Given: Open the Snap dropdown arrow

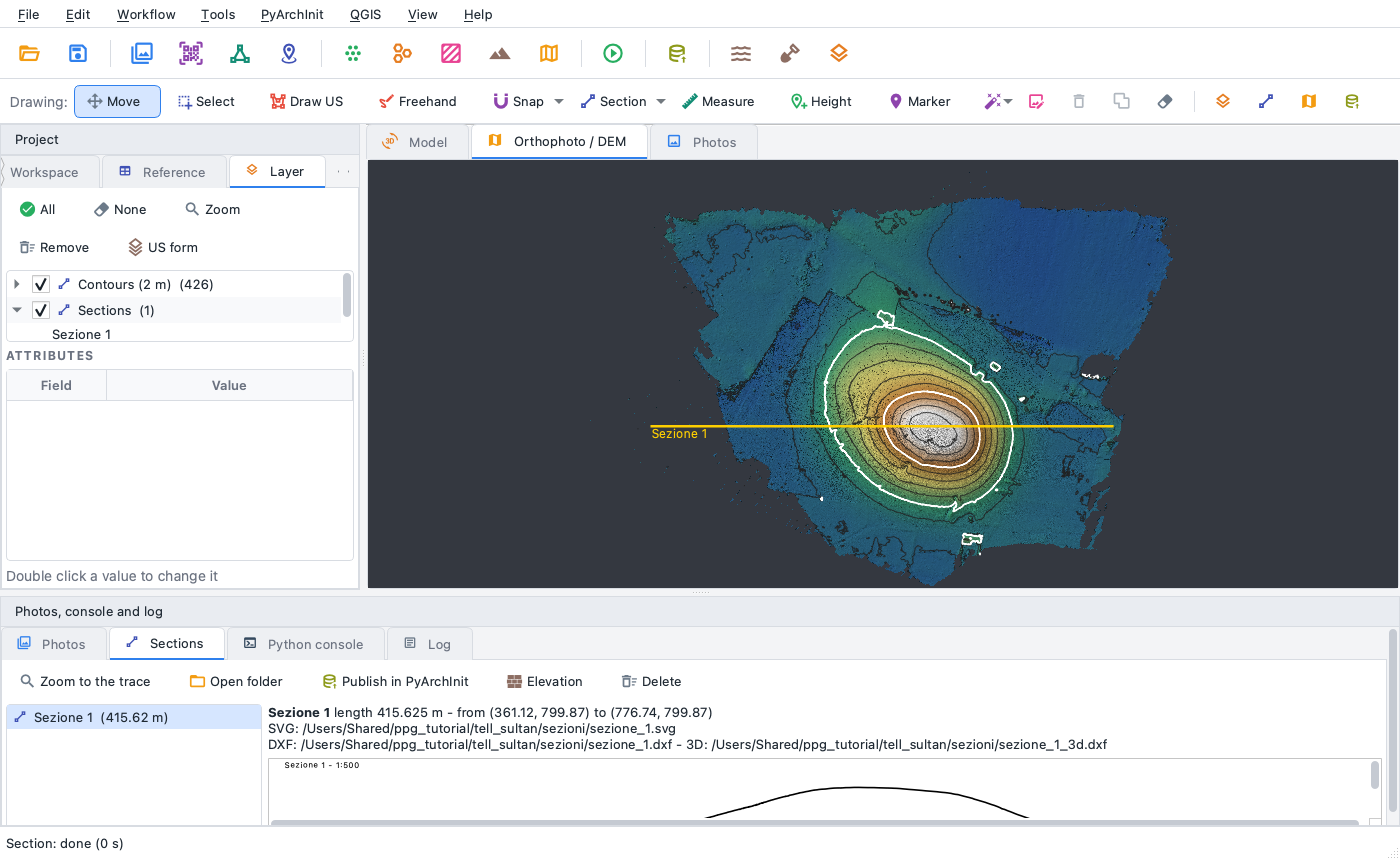Looking at the screenshot, I should [559, 101].
